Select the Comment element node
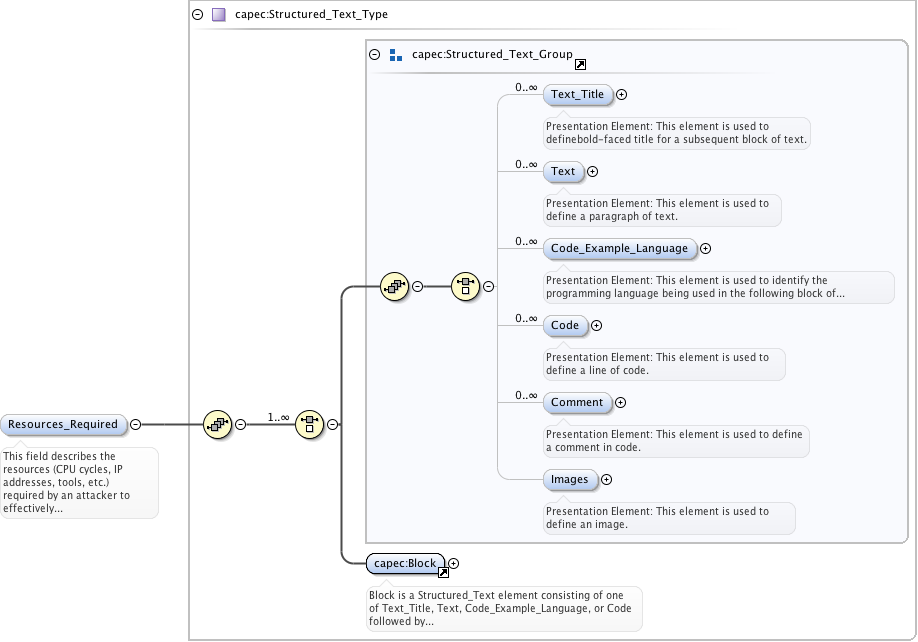This screenshot has width=918, height=642. [x=577, y=402]
